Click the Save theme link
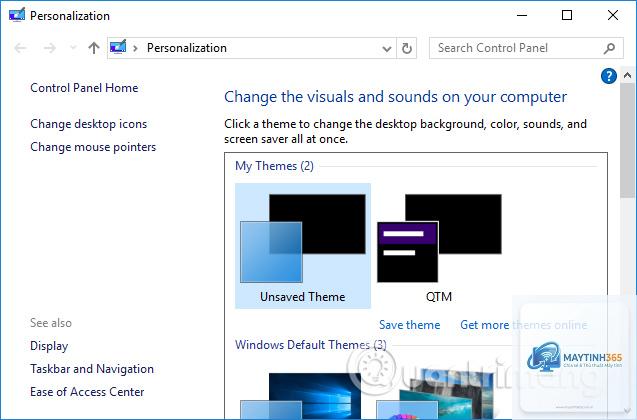Image resolution: width=637 pixels, height=420 pixels. [410, 325]
